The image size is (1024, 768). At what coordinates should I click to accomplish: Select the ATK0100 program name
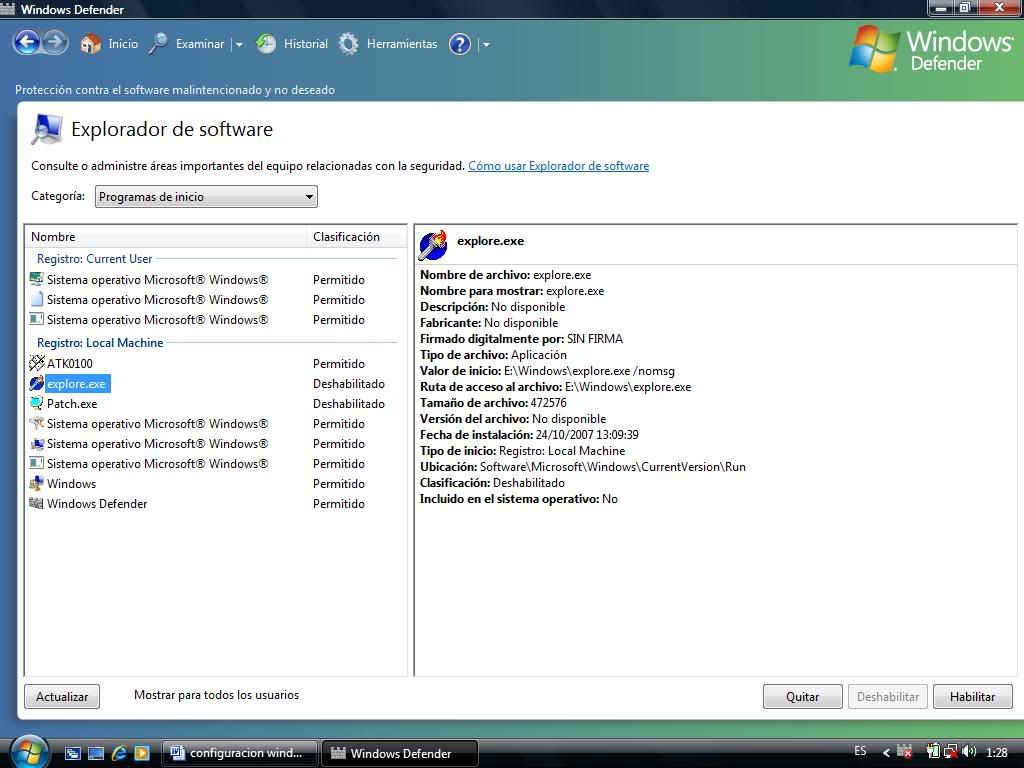(x=70, y=364)
